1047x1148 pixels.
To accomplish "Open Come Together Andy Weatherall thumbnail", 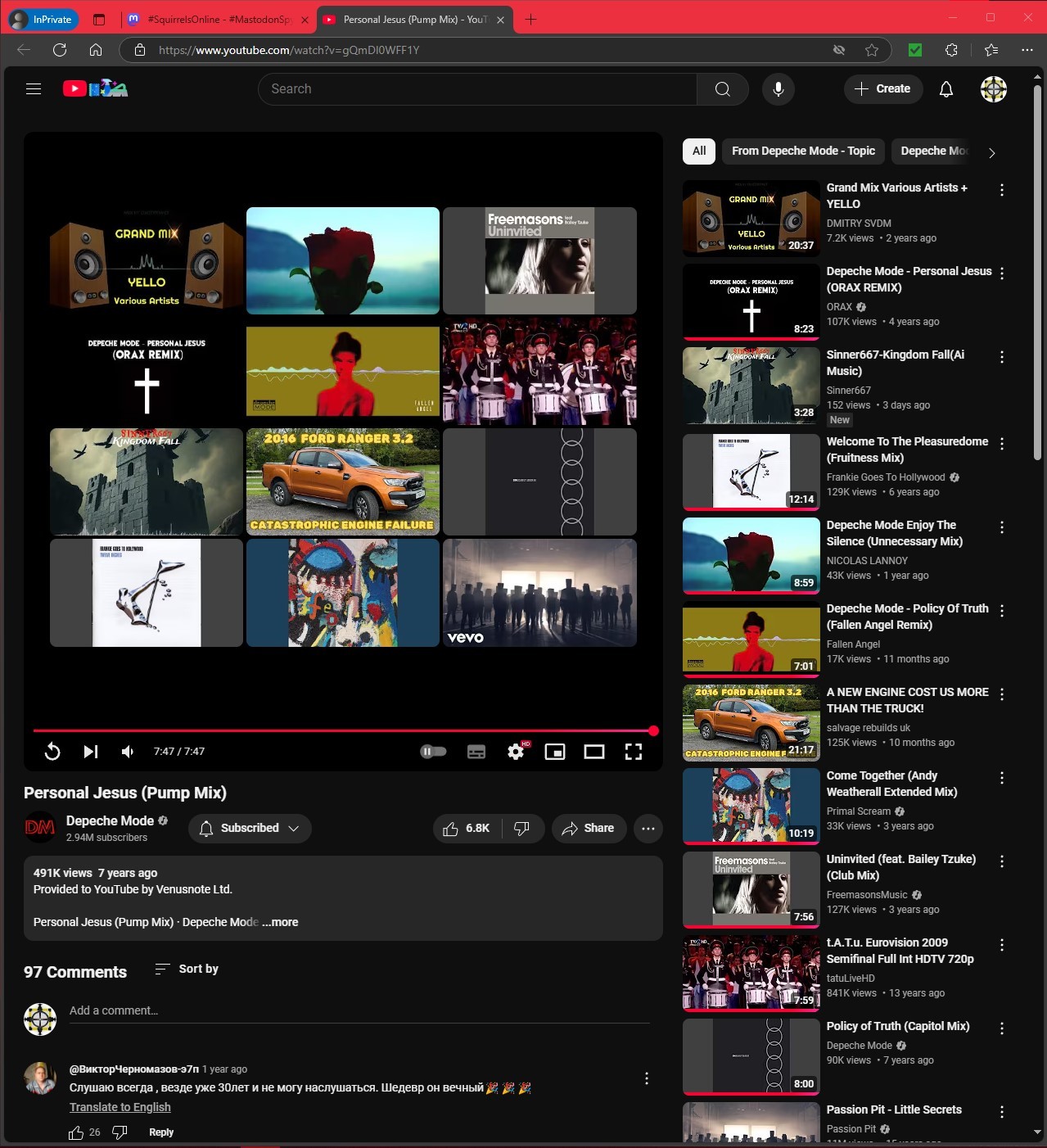I will [751, 805].
